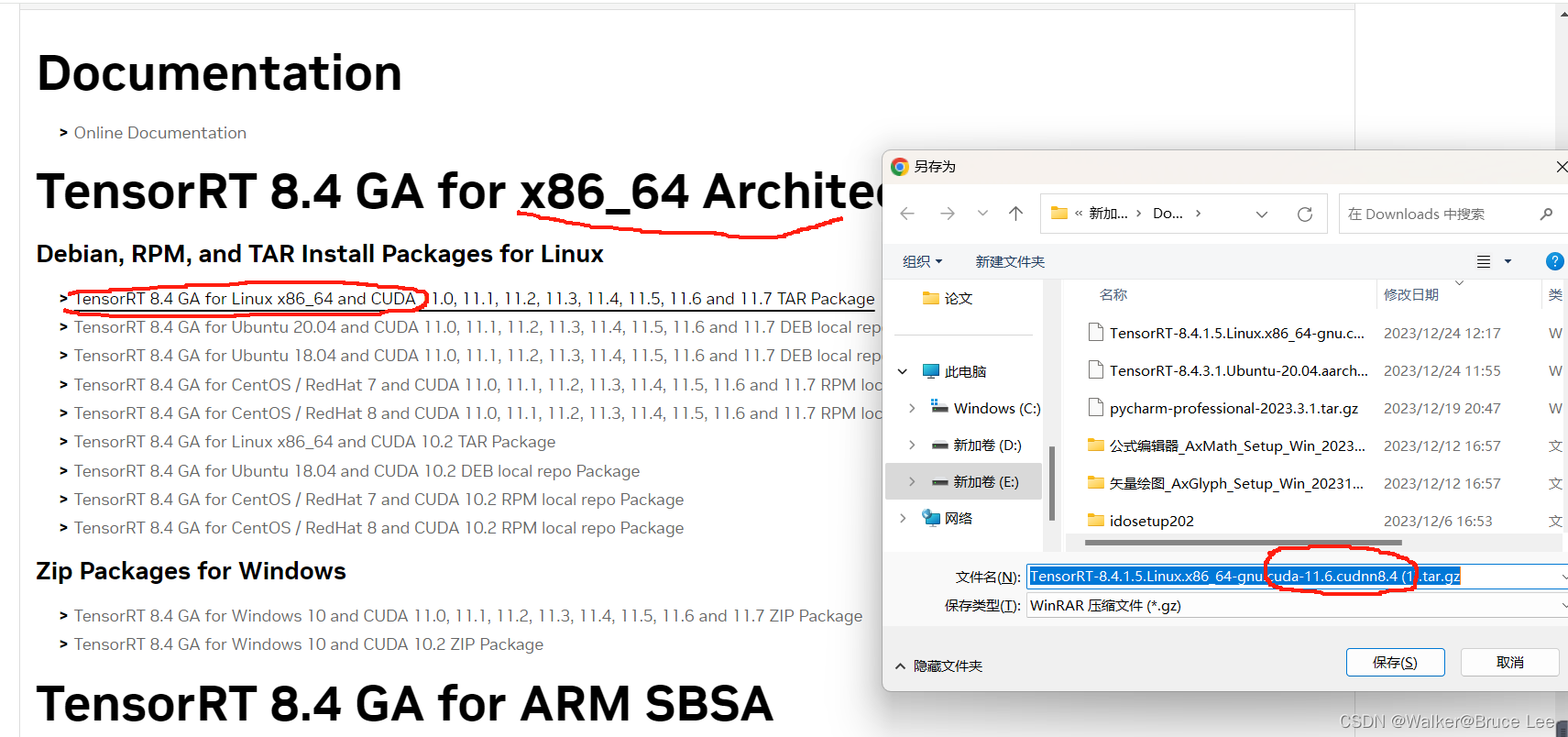Image resolution: width=1568 pixels, height=737 pixels.
Task: Open CentOS / RedHat 7 CUDA 10.2 RPM link
Action: 378,500
